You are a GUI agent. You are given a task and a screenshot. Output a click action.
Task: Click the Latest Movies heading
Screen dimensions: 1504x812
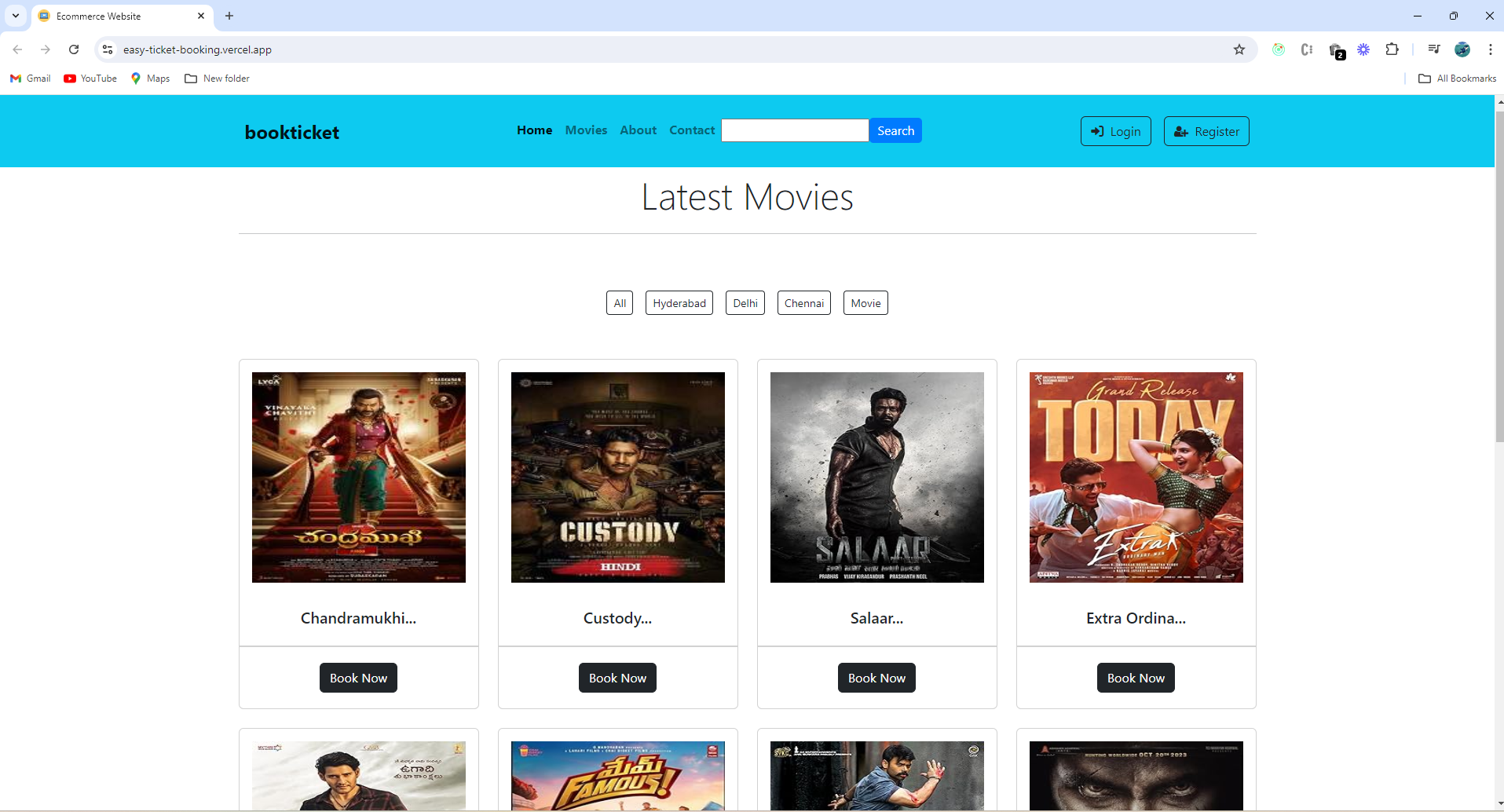click(747, 197)
